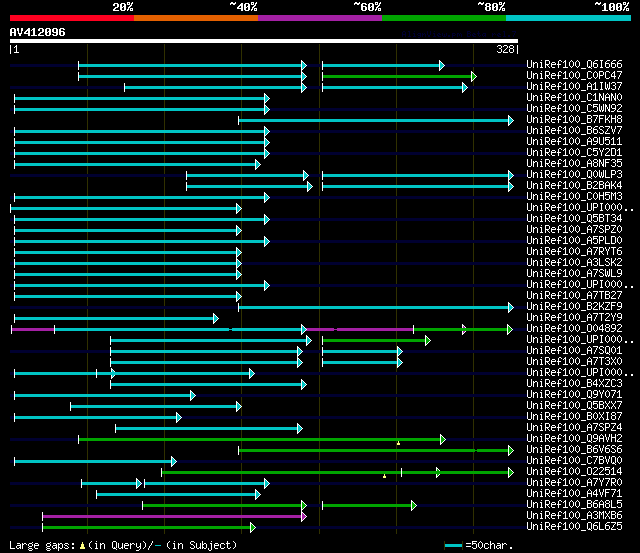Select the green alignment bar in Q9AVH2 row

coord(262,440)
